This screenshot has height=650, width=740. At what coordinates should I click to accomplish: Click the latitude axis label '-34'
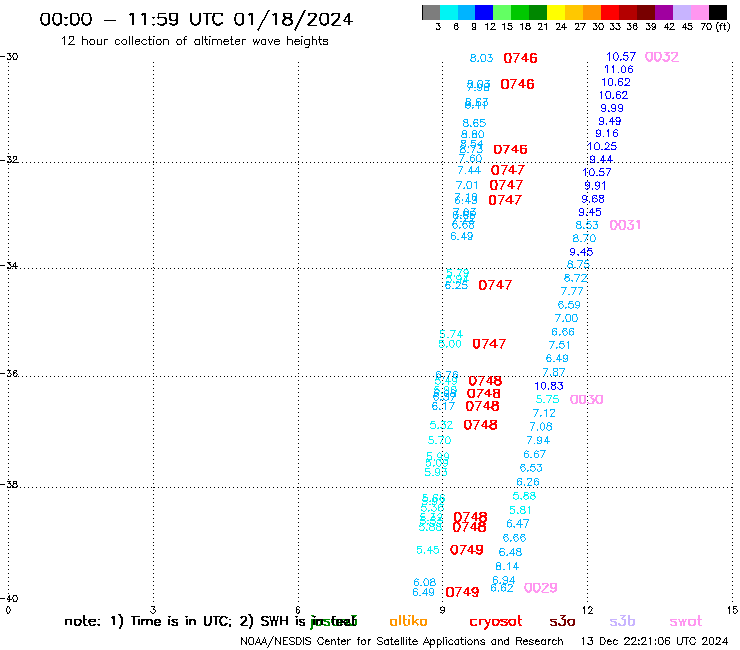point(9,266)
